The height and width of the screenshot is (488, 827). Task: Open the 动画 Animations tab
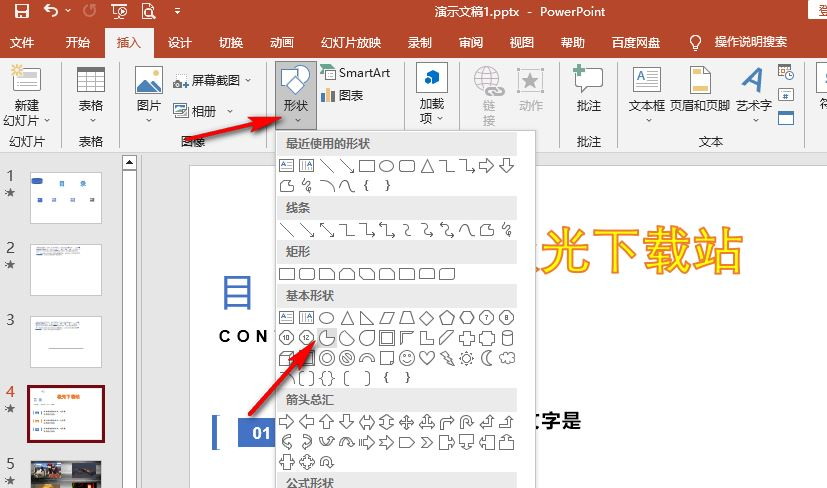point(282,42)
